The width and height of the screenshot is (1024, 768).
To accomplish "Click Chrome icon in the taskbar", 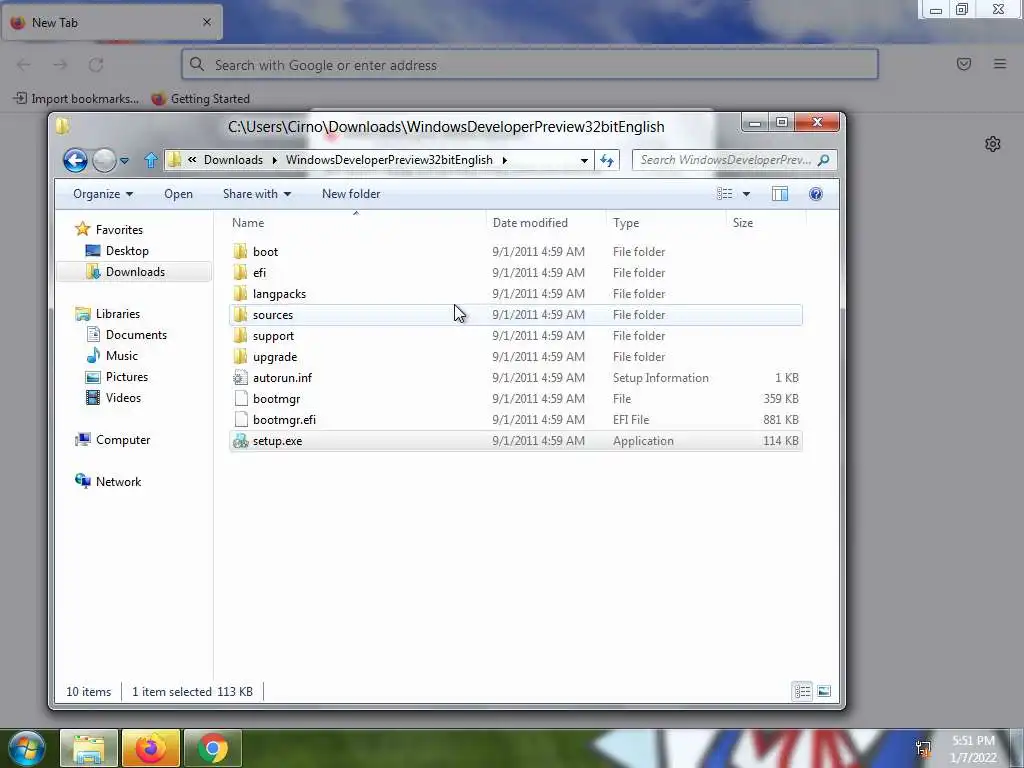I will click(x=213, y=748).
